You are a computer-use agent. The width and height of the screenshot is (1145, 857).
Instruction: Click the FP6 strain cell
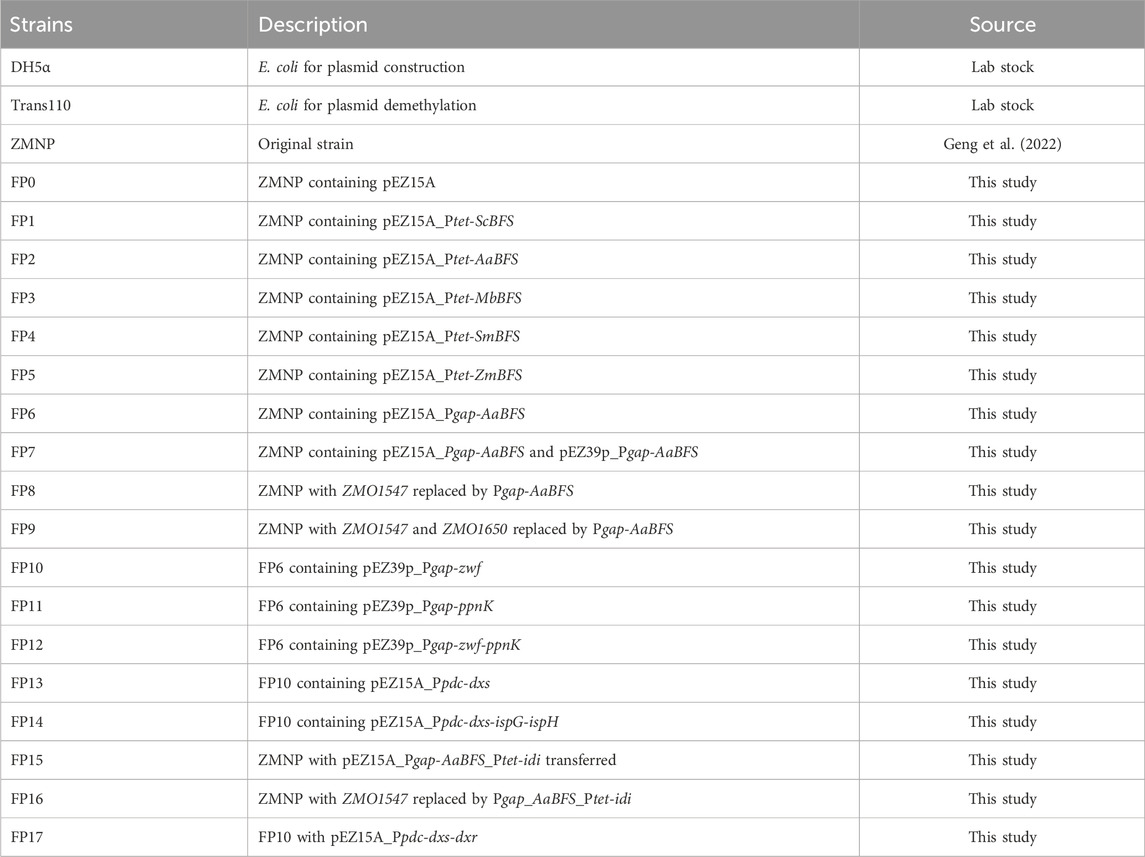pos(123,414)
